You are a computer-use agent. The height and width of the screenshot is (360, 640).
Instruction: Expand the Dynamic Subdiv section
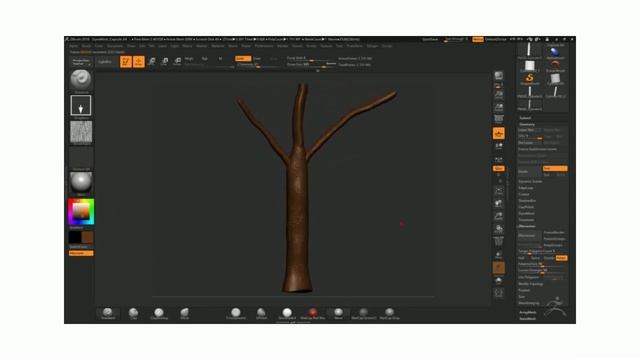coord(530,182)
